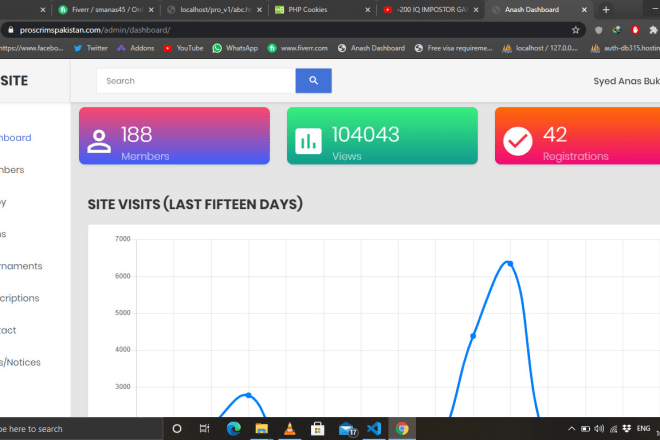The image size is (660, 440).
Task: Click the Search input field
Action: point(196,80)
